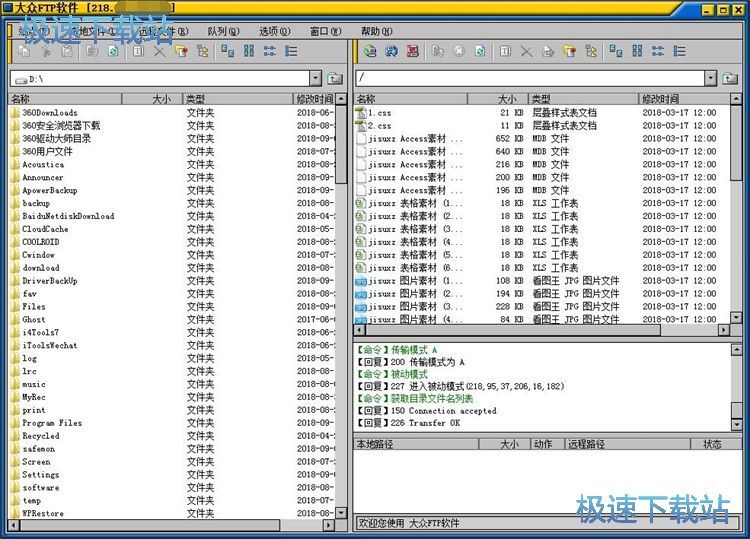Expand the local D:\ path dropdown

click(x=315, y=78)
